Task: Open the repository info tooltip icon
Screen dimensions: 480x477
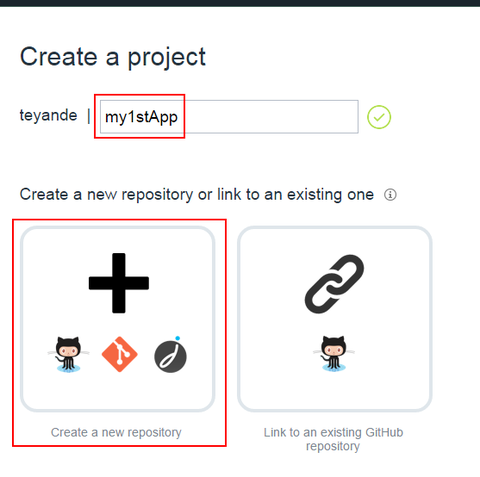Action: [x=390, y=195]
